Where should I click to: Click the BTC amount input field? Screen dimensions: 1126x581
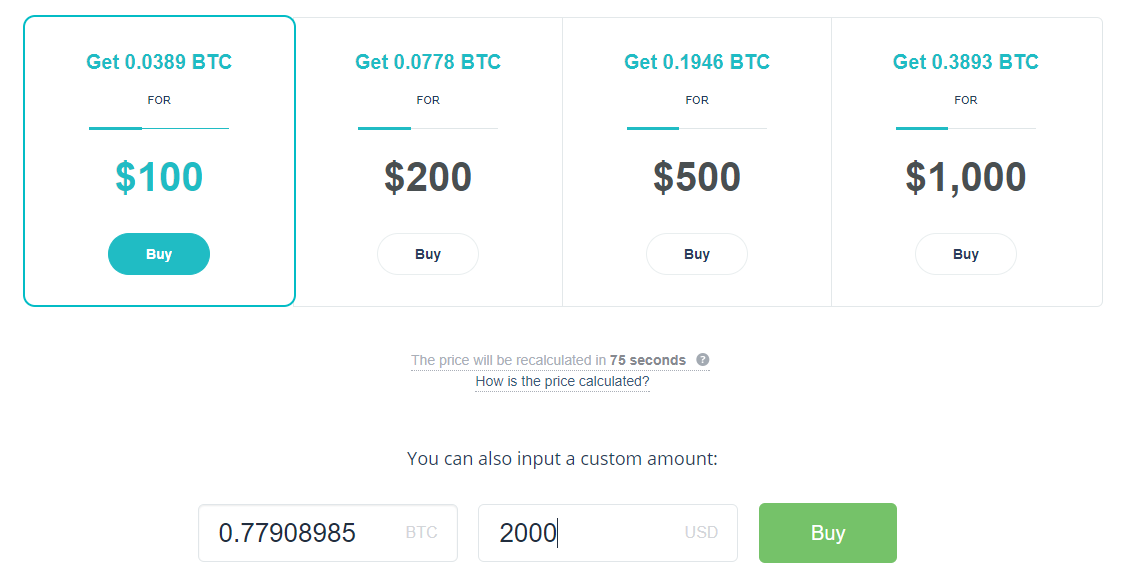point(300,533)
